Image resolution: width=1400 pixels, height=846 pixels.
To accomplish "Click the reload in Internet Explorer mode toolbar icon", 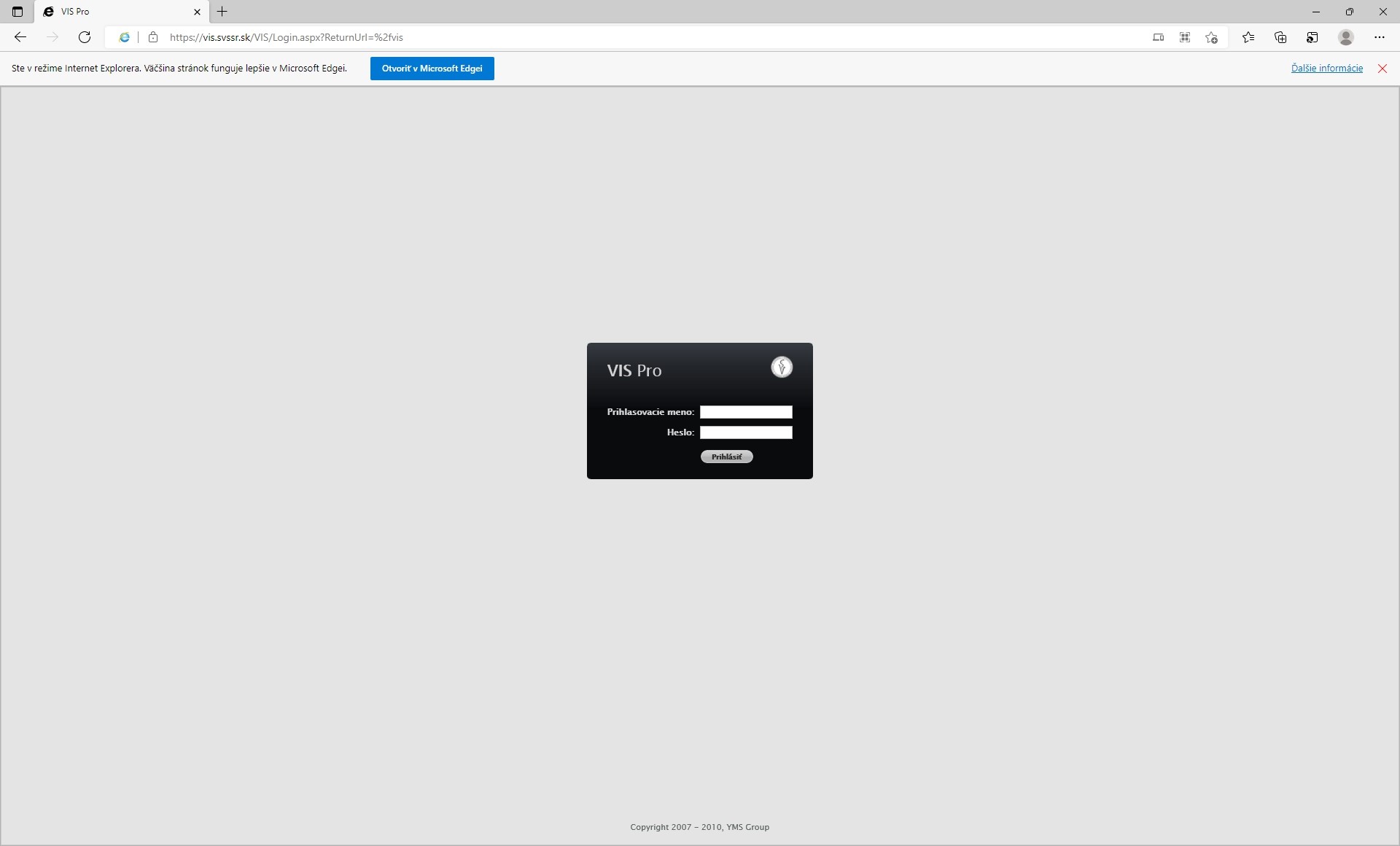I will [x=1312, y=37].
